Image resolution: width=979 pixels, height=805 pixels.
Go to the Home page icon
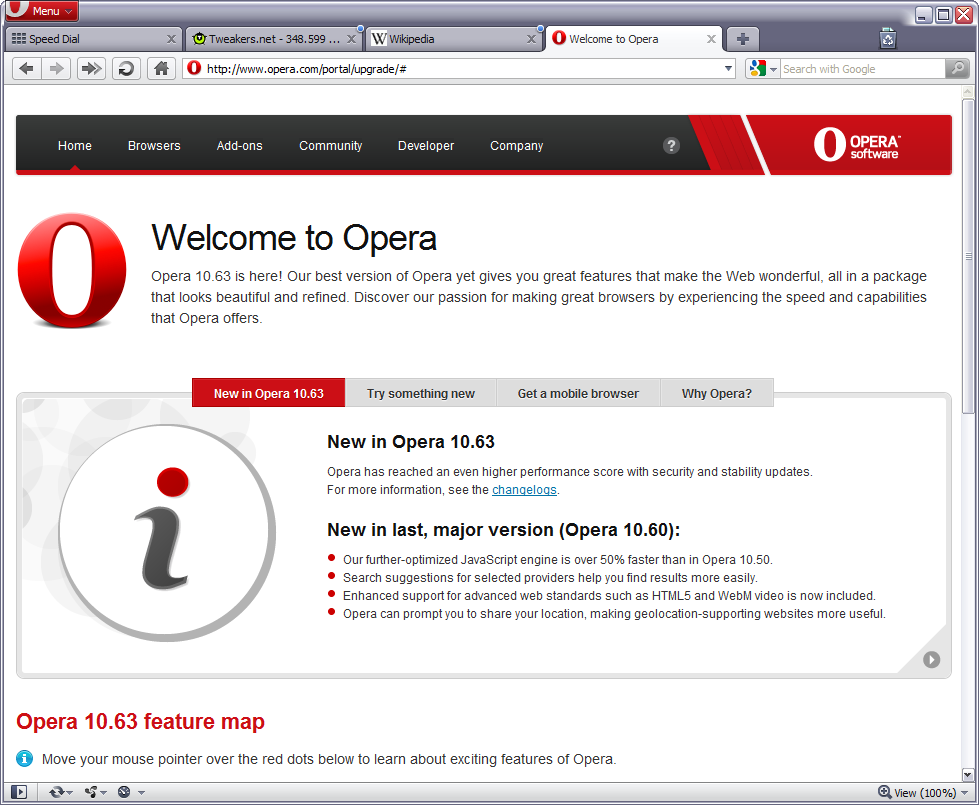[x=161, y=69]
